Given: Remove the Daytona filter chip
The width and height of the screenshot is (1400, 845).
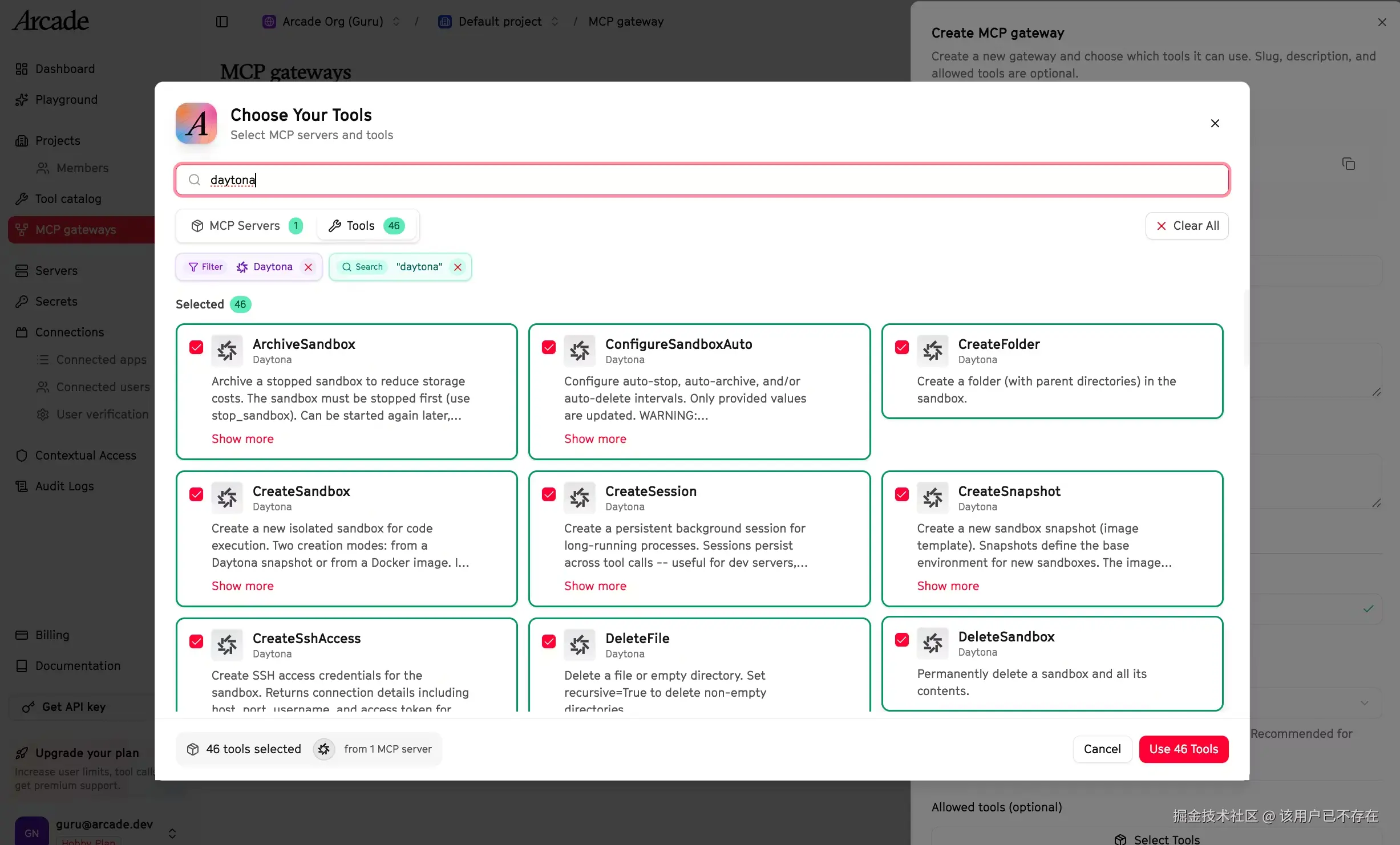Looking at the screenshot, I should [x=309, y=267].
